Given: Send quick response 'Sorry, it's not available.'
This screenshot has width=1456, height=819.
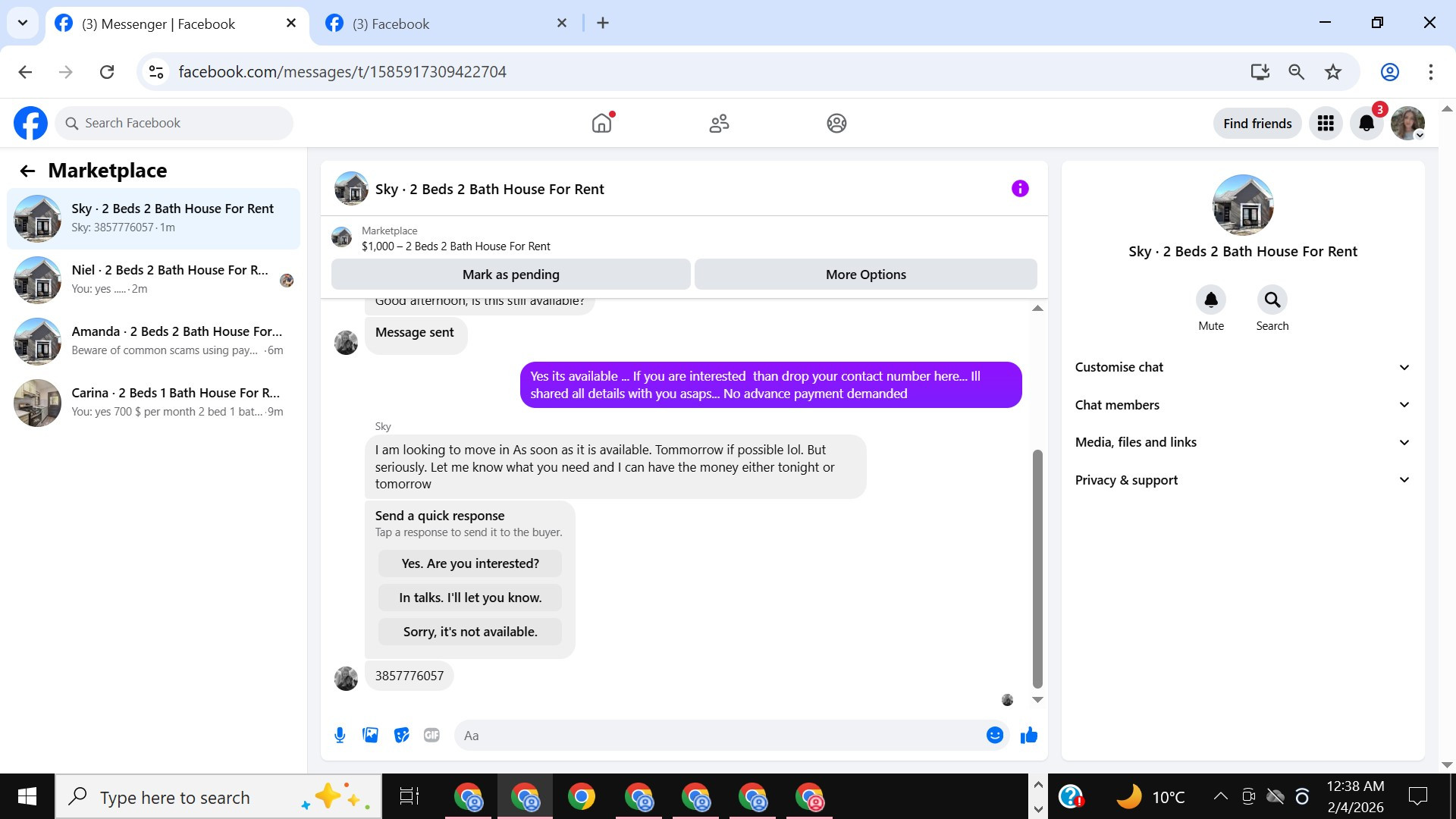Looking at the screenshot, I should [x=469, y=632].
